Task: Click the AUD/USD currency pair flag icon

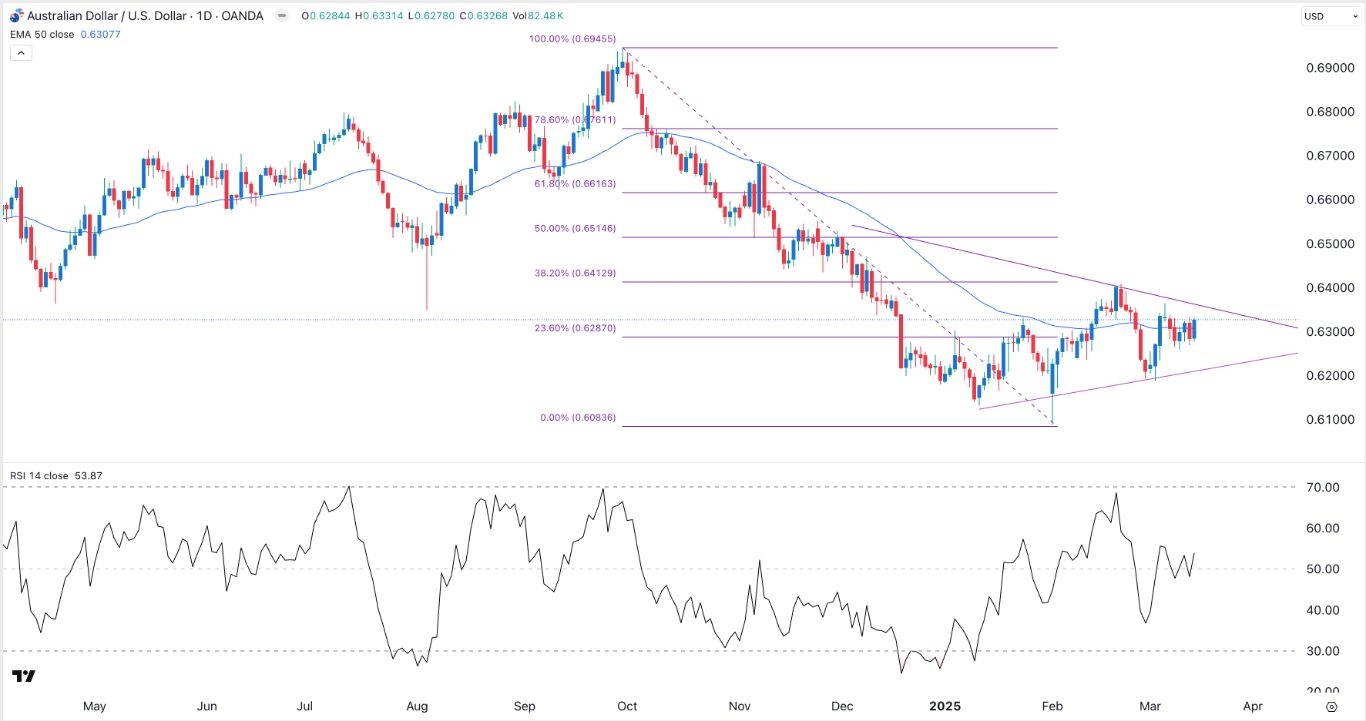Action: [x=15, y=16]
